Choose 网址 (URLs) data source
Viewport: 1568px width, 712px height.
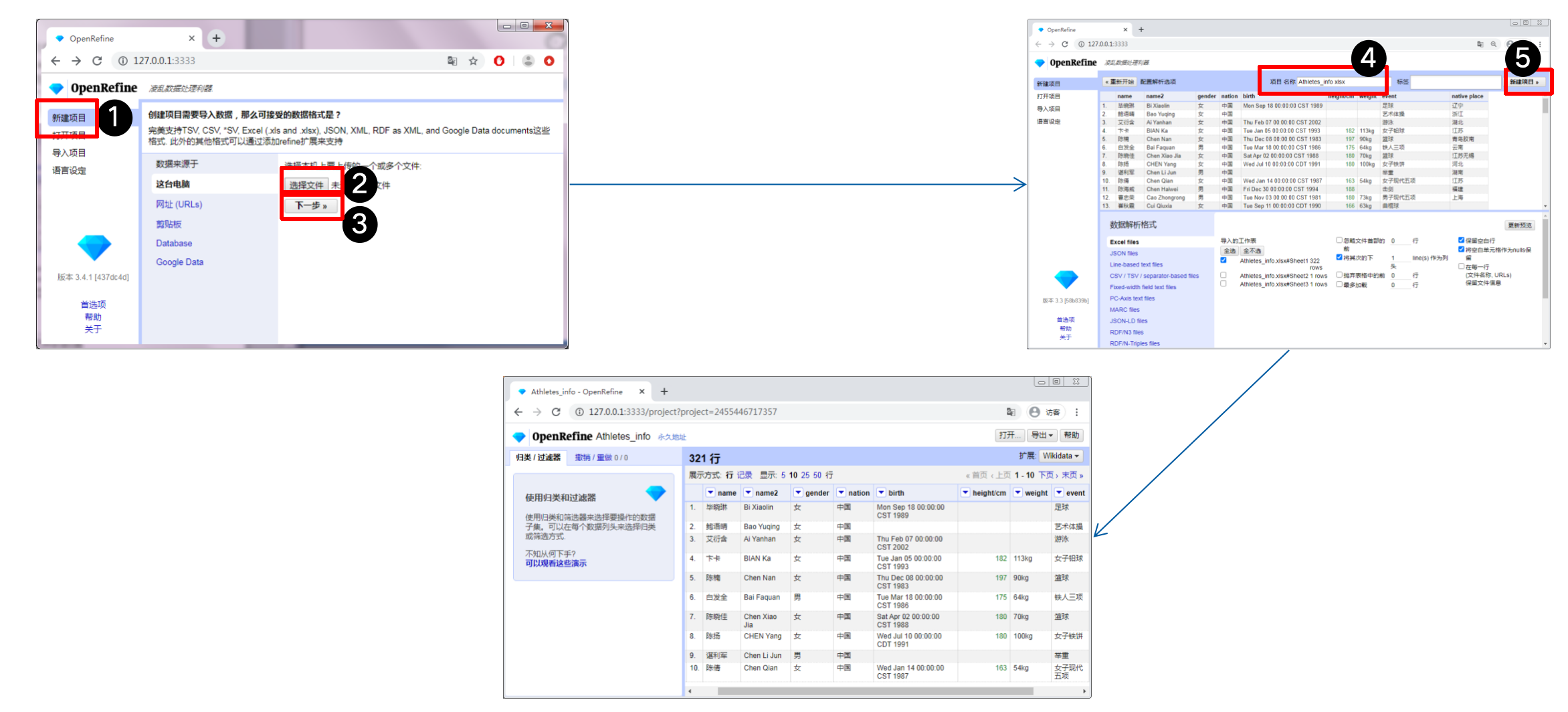[179, 205]
